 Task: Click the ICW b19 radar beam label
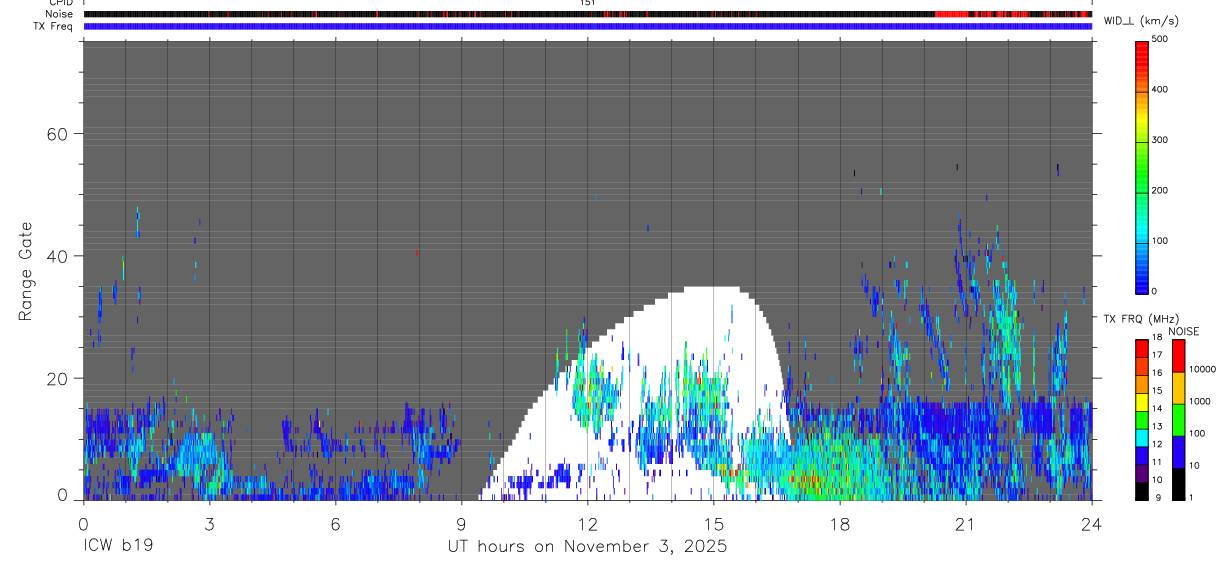pos(117,547)
